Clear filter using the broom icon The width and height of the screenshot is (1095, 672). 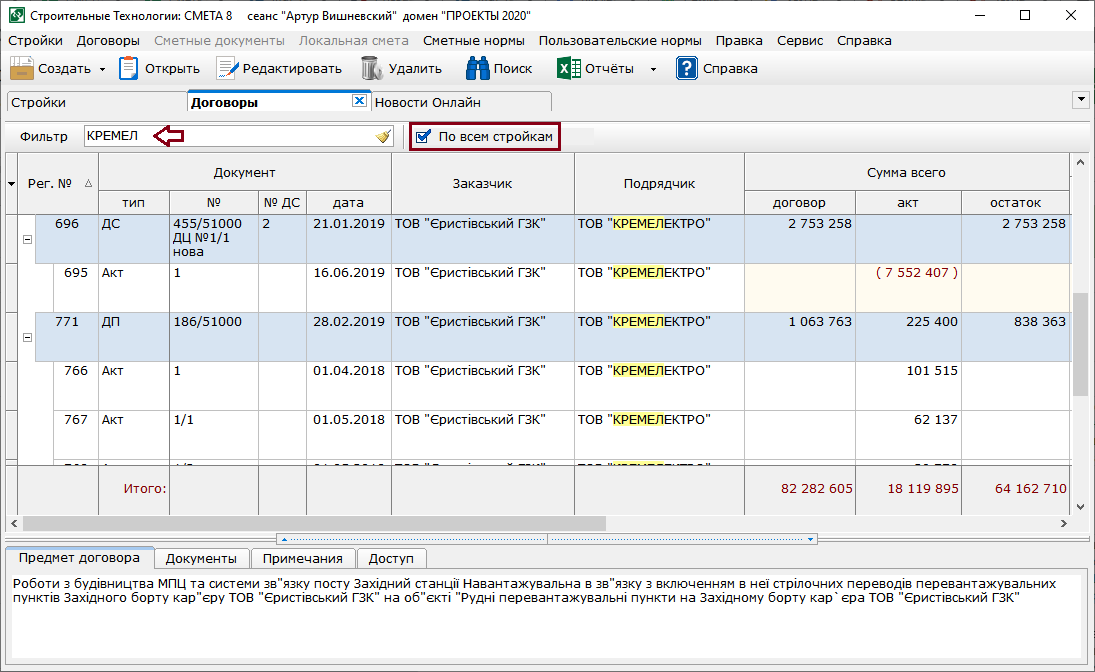click(x=383, y=137)
